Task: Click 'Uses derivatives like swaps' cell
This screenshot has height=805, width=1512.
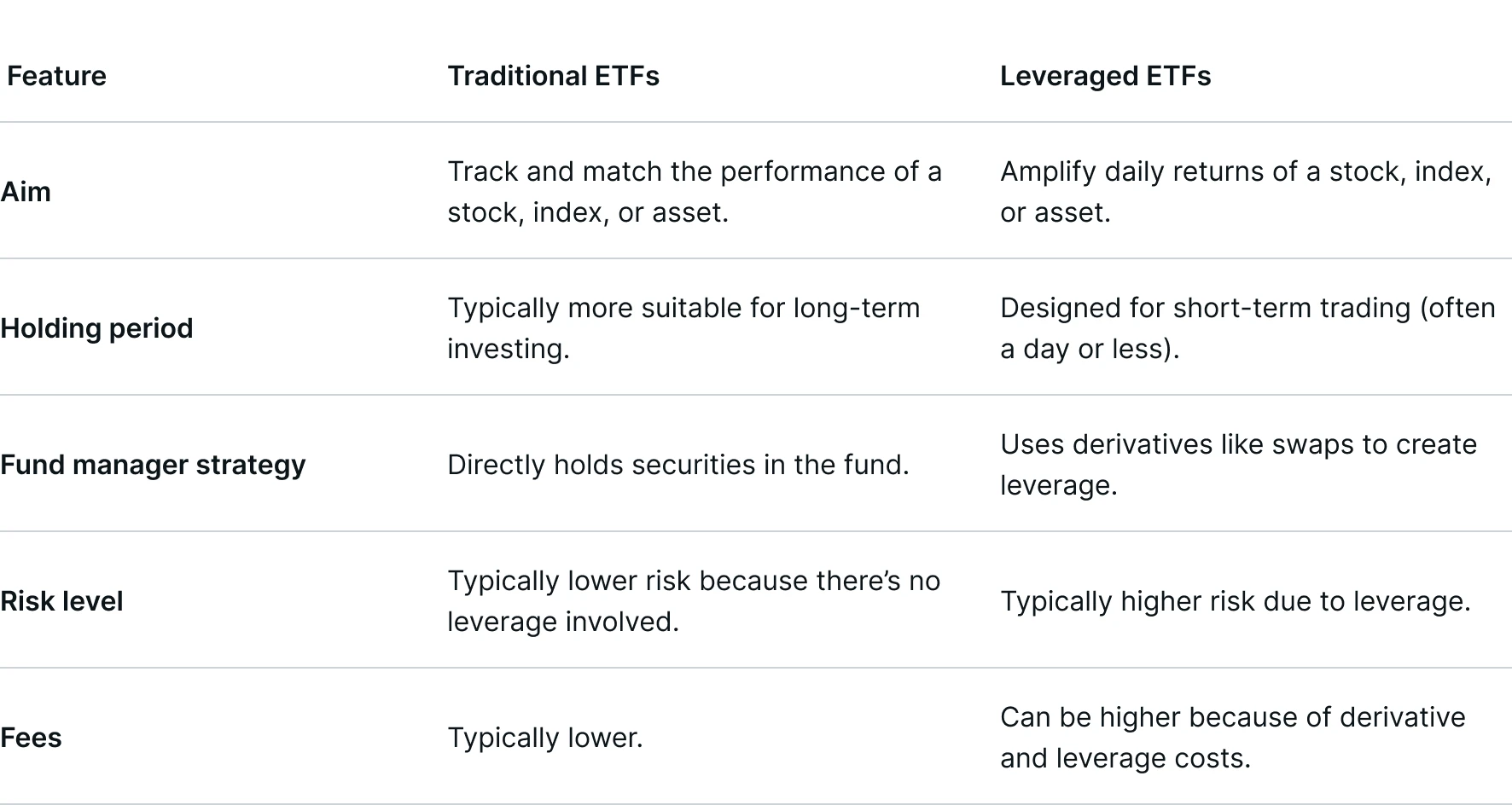Action: pyautogui.click(x=1237, y=445)
